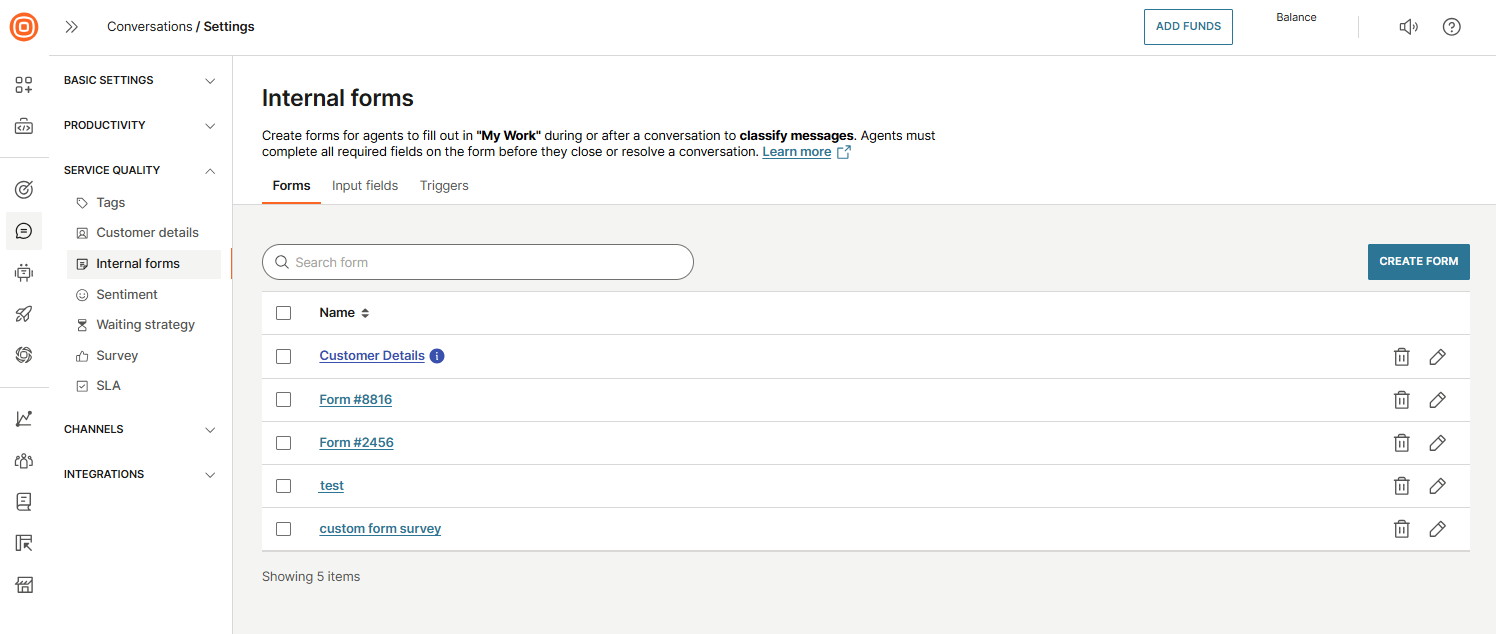Image resolution: width=1496 pixels, height=634 pixels.
Task: Click the edit pencil for test form
Action: [x=1437, y=486]
